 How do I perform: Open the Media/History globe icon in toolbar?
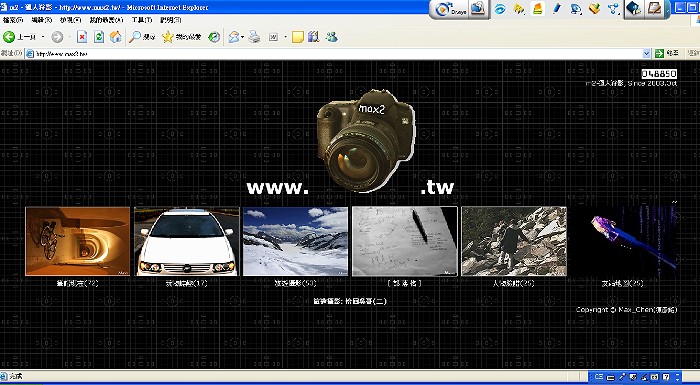(214, 37)
